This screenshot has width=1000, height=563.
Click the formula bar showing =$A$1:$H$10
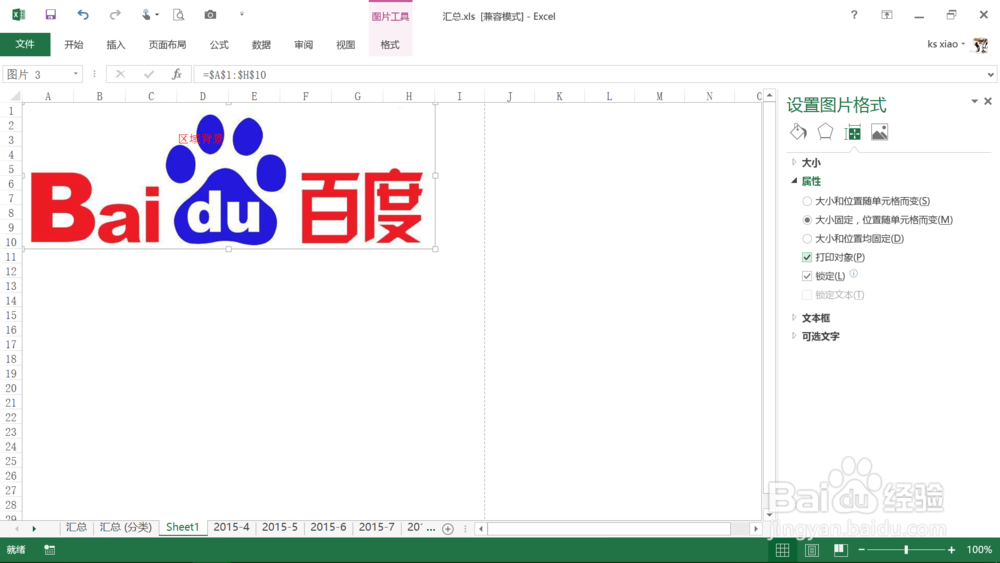pos(589,75)
